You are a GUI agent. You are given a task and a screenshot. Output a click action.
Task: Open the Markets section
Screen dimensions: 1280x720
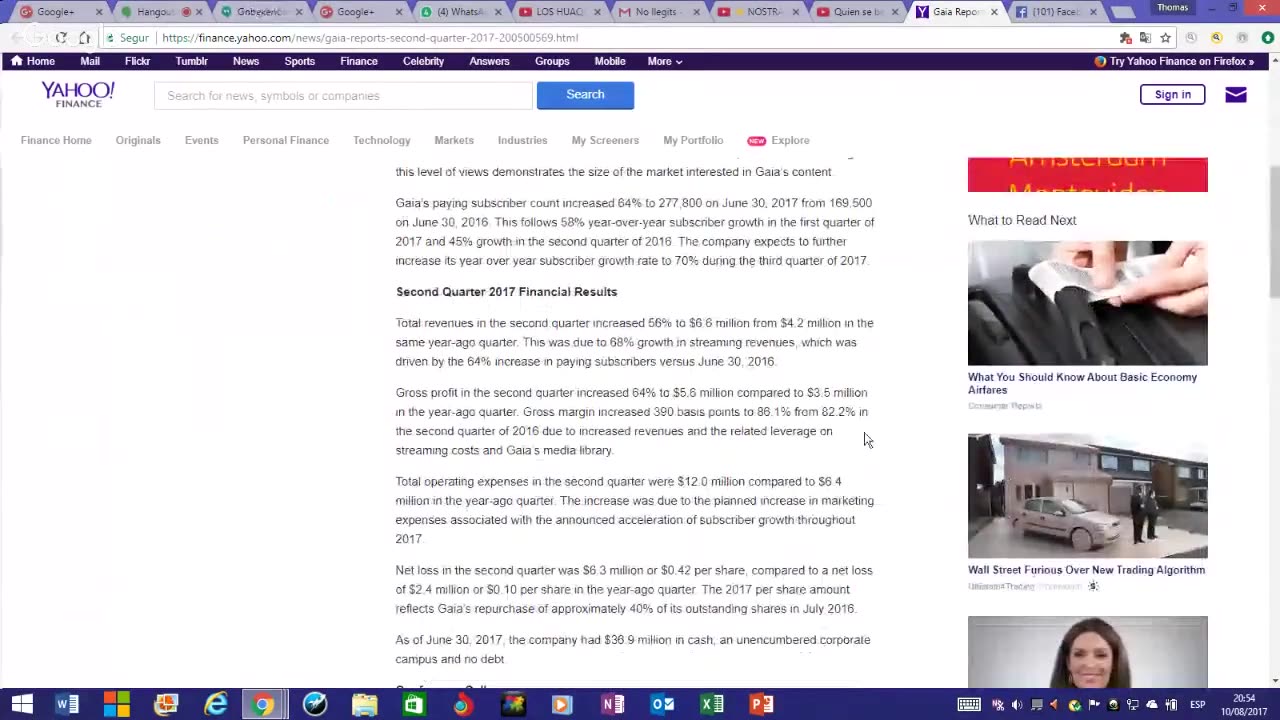click(x=454, y=140)
